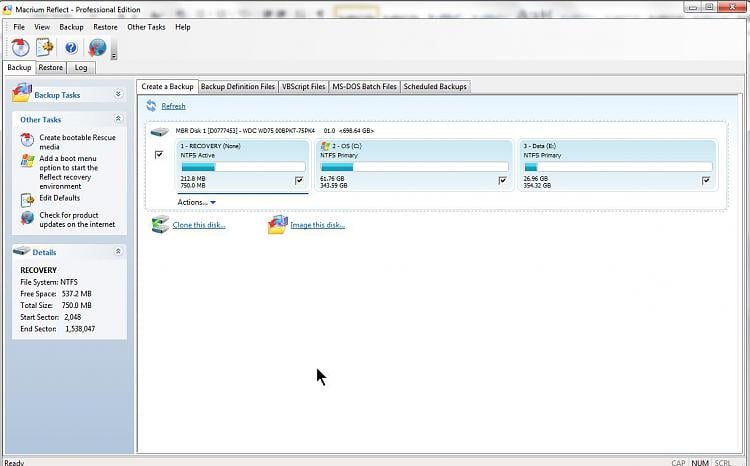Click the Edit Defaults sidebar icon
This screenshot has width=750, height=466.
click(28, 199)
